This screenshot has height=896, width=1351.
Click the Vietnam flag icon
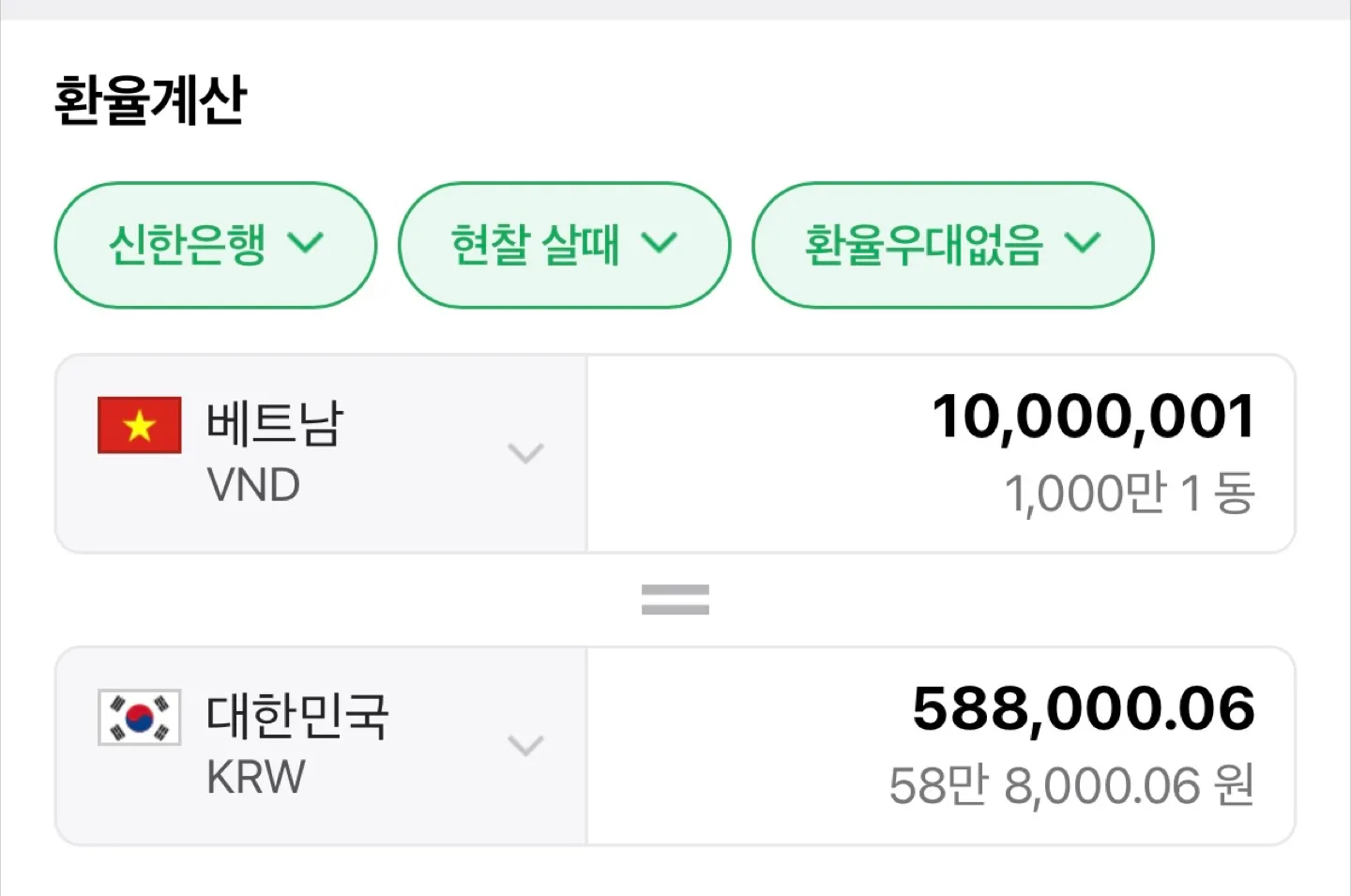pos(140,425)
